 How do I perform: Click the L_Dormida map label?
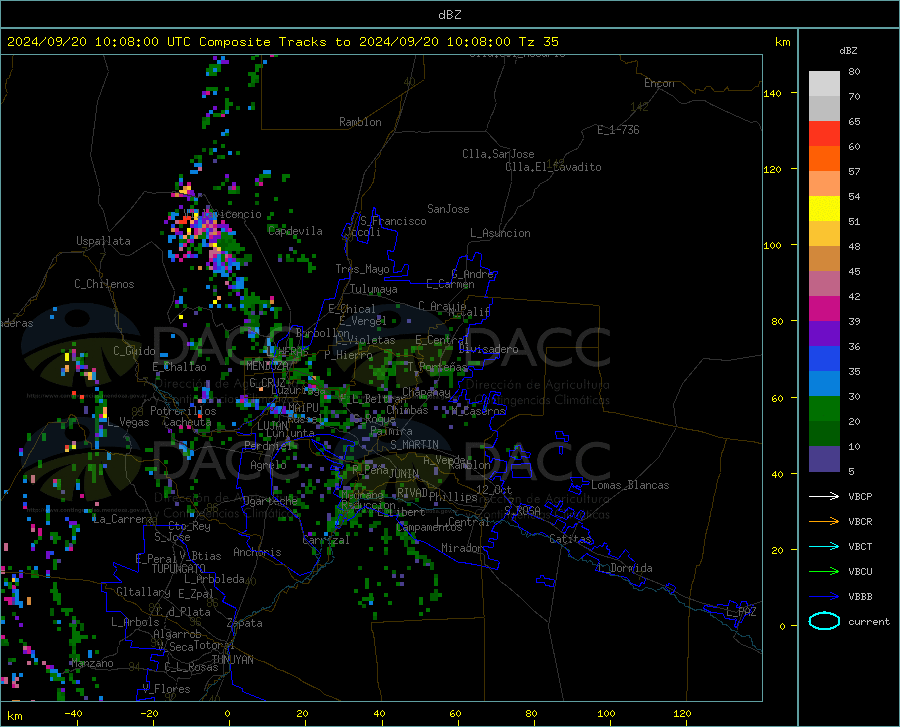(x=624, y=568)
